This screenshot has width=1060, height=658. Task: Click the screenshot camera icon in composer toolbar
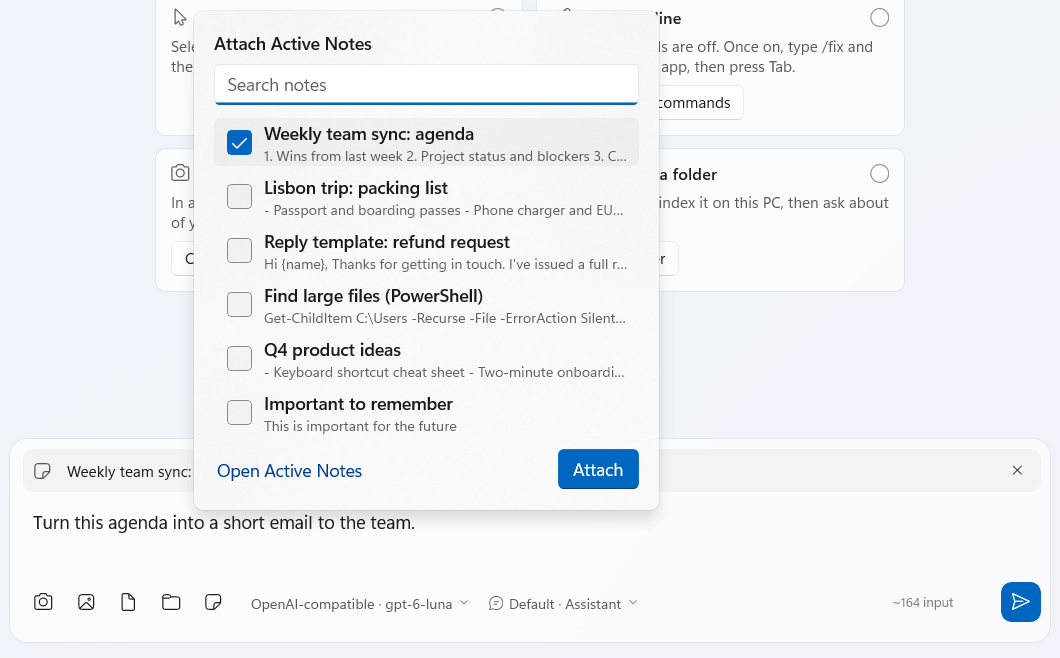pyautogui.click(x=43, y=602)
